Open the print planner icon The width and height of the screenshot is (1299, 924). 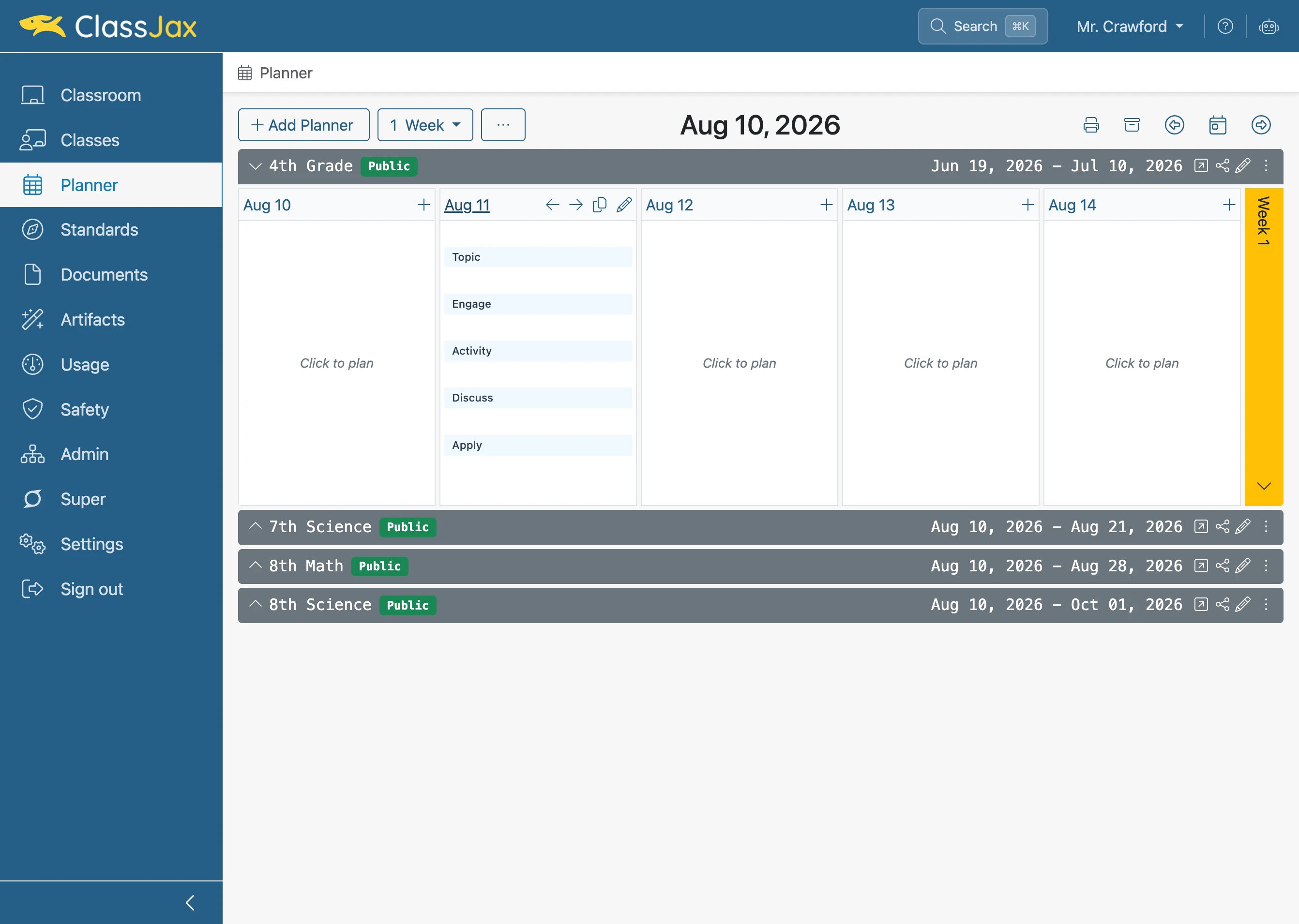click(1091, 125)
